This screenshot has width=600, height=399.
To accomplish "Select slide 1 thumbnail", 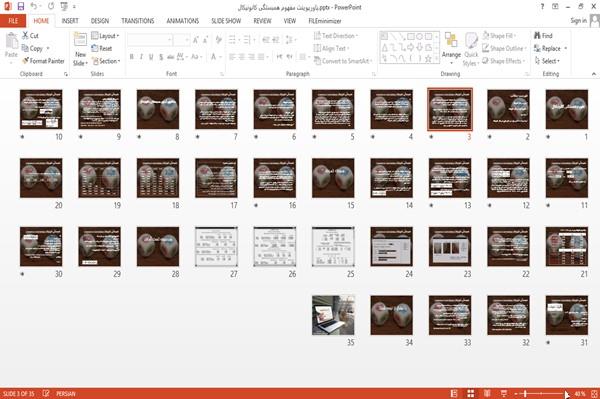I will pyautogui.click(x=567, y=109).
